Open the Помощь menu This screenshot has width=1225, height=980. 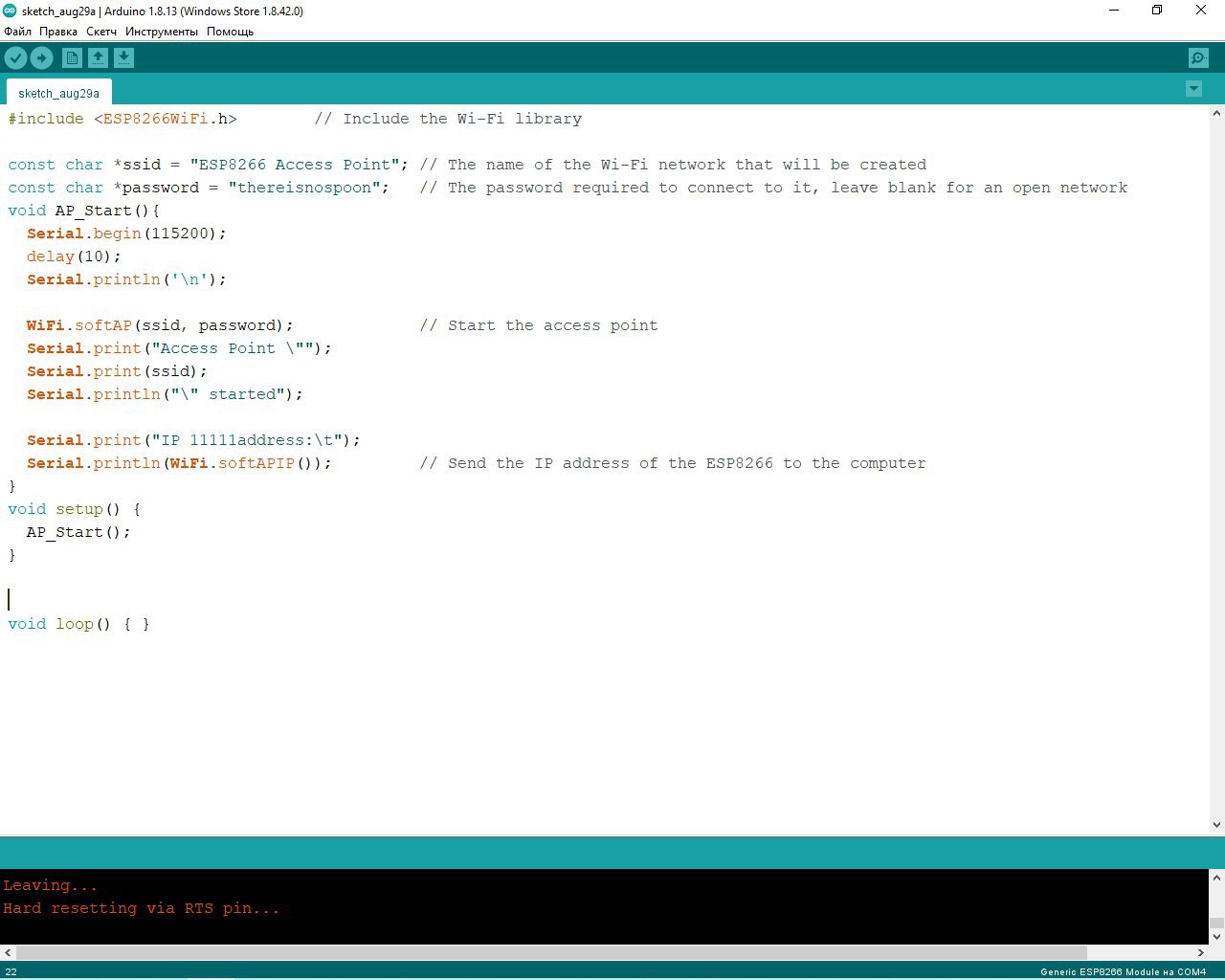[x=230, y=32]
